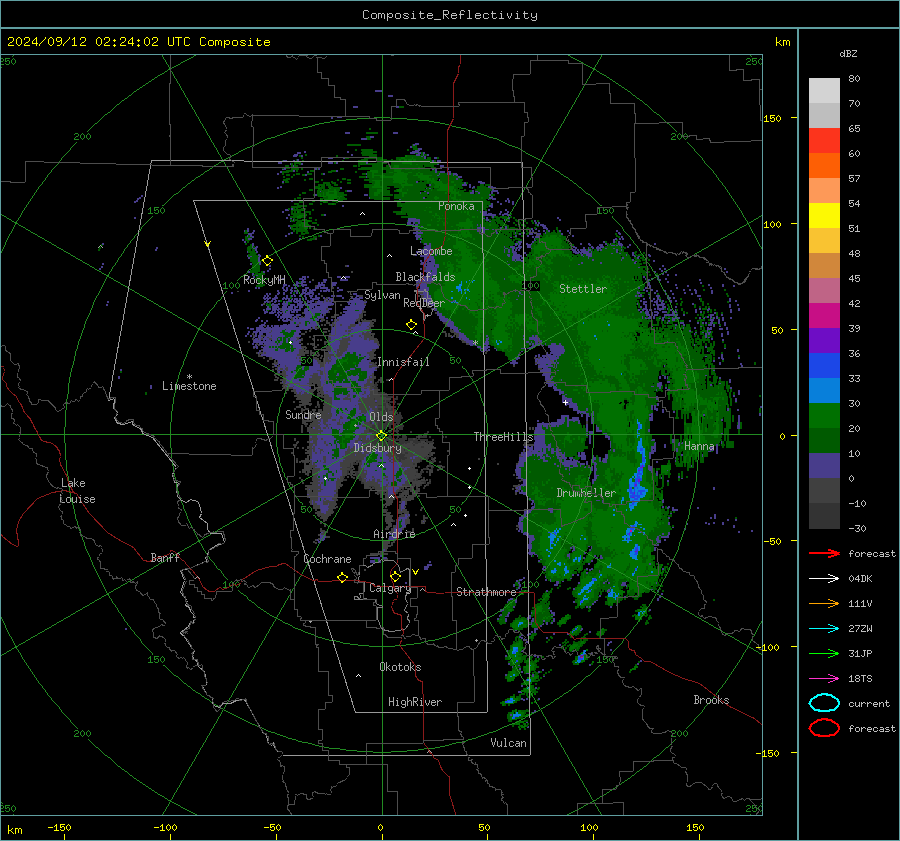
Task: Pick the darkest gray -30 dBZ swatch
Action: tap(824, 516)
